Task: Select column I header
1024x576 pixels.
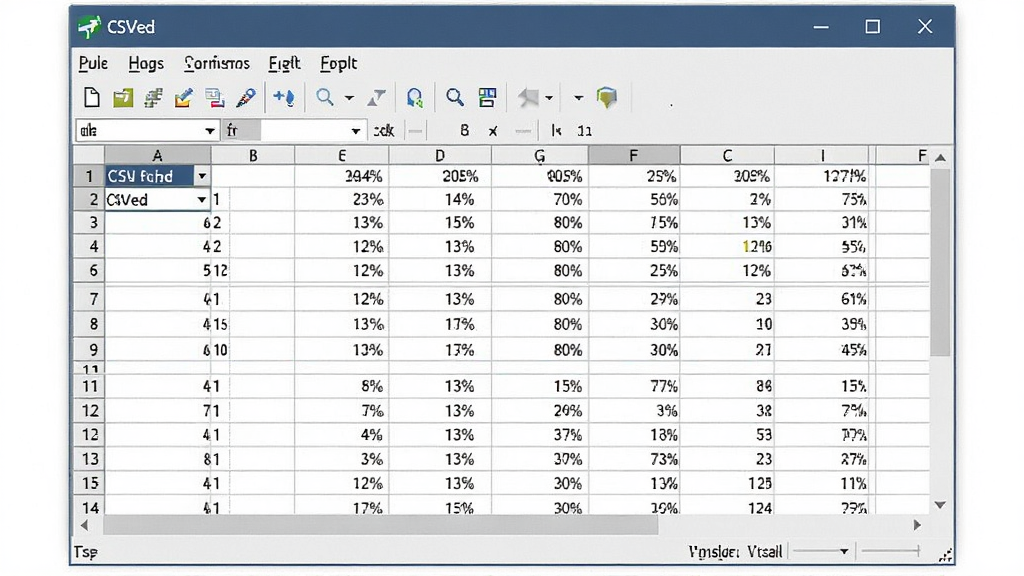Action: (x=822, y=155)
